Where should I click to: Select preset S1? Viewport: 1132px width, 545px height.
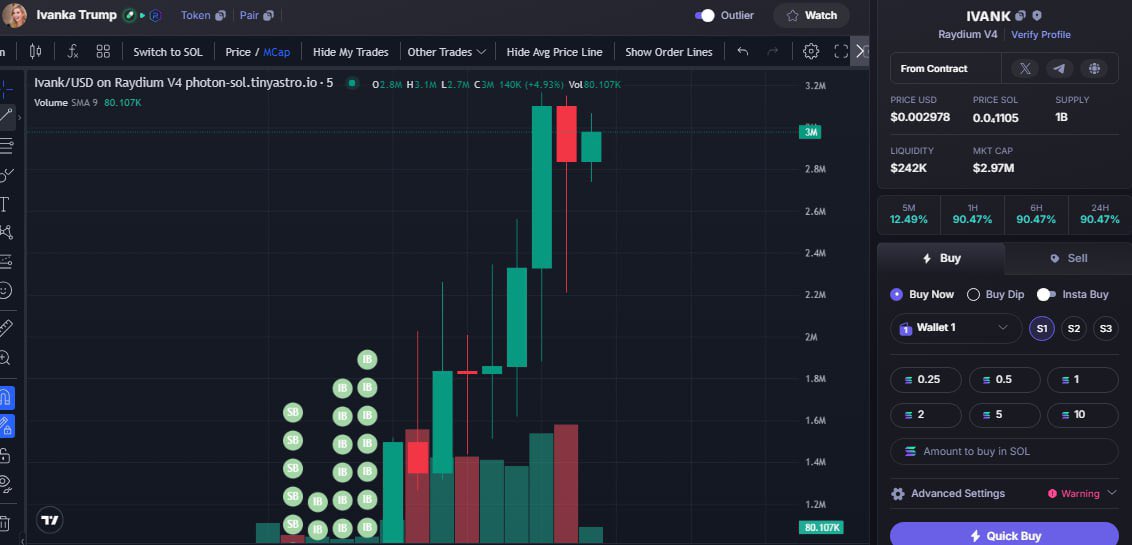coord(1042,328)
